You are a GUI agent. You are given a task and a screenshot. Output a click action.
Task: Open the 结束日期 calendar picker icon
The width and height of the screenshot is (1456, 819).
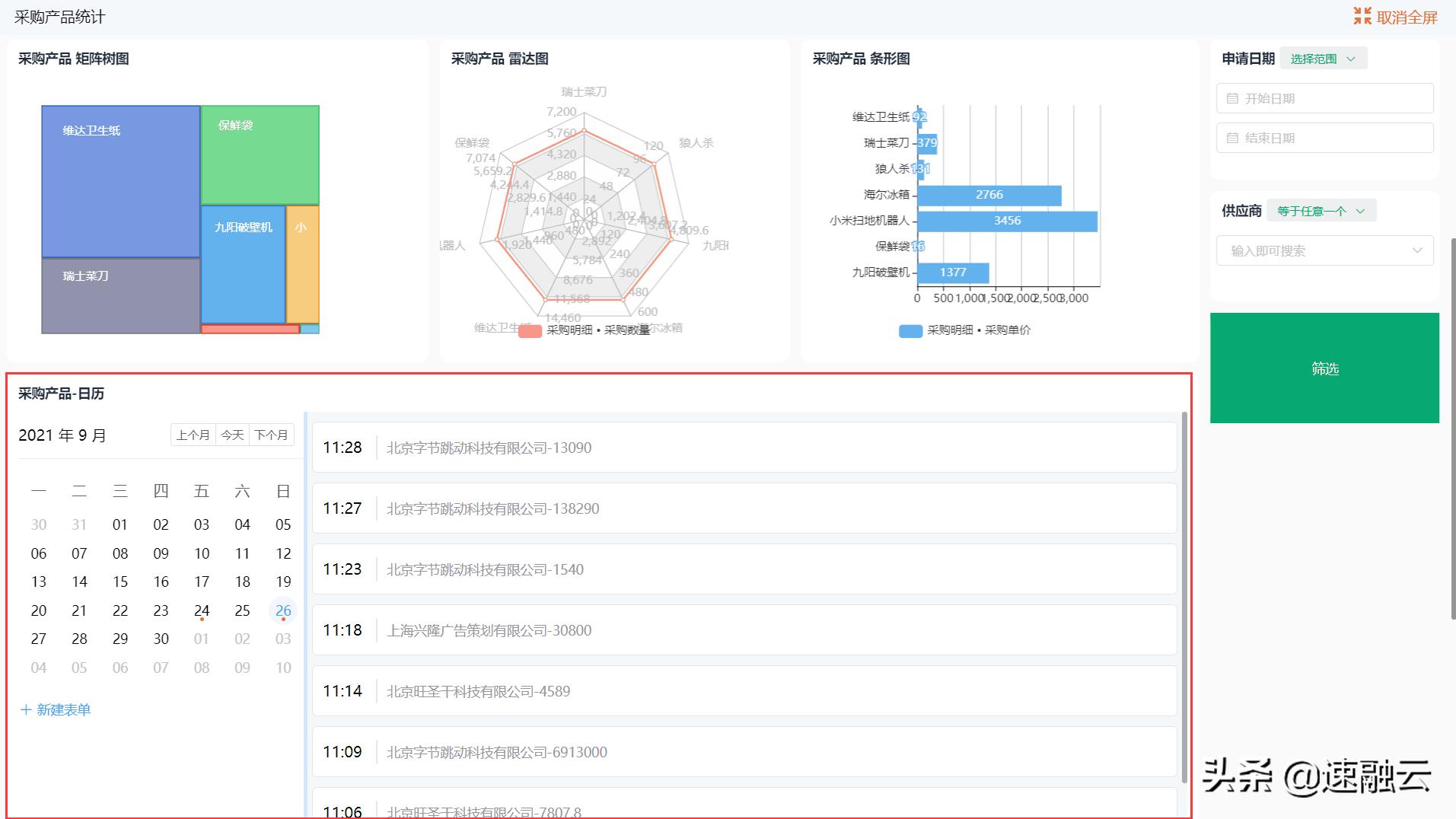pyautogui.click(x=1231, y=138)
